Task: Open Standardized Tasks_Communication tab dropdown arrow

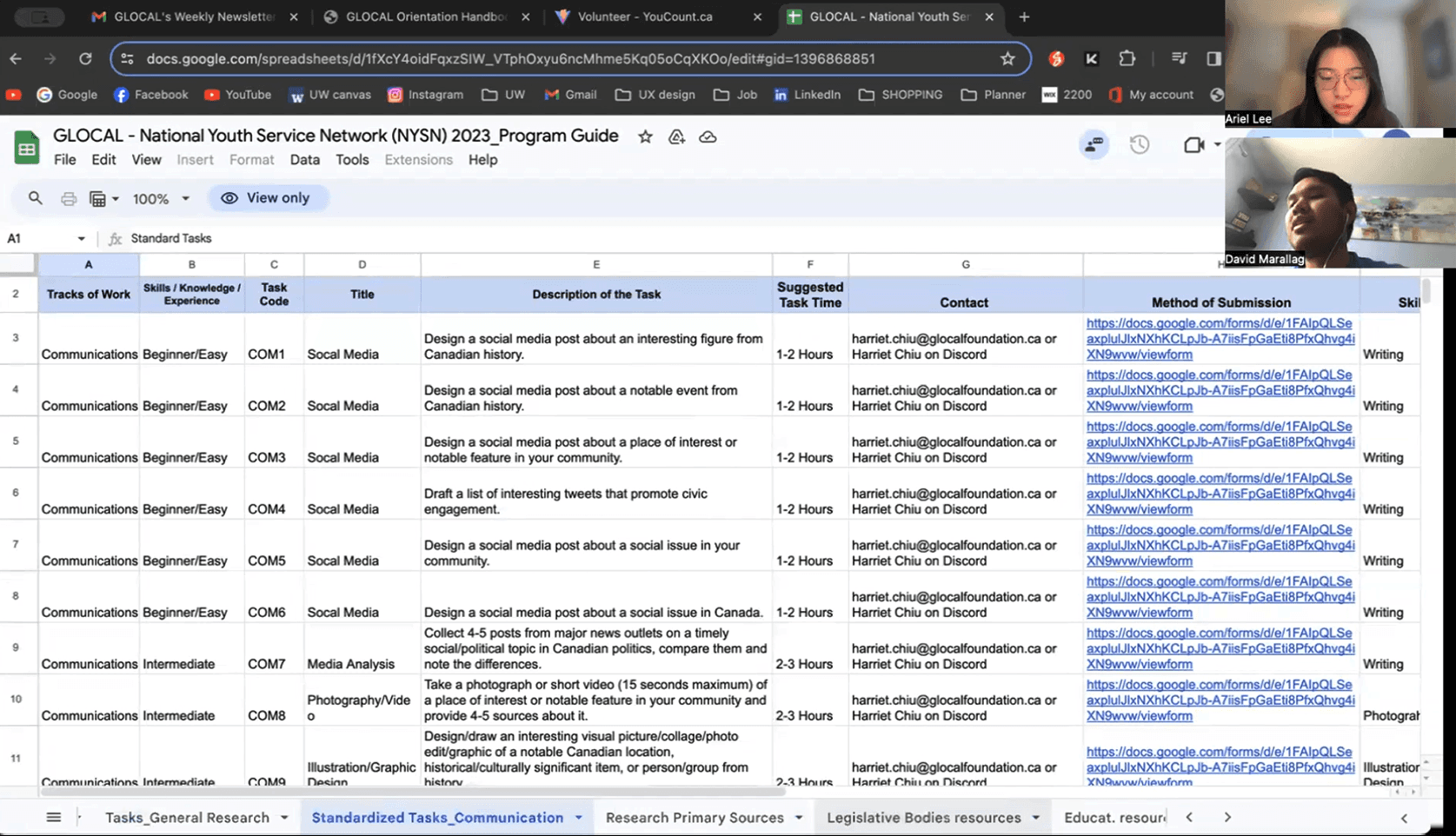Action: pyautogui.click(x=579, y=817)
